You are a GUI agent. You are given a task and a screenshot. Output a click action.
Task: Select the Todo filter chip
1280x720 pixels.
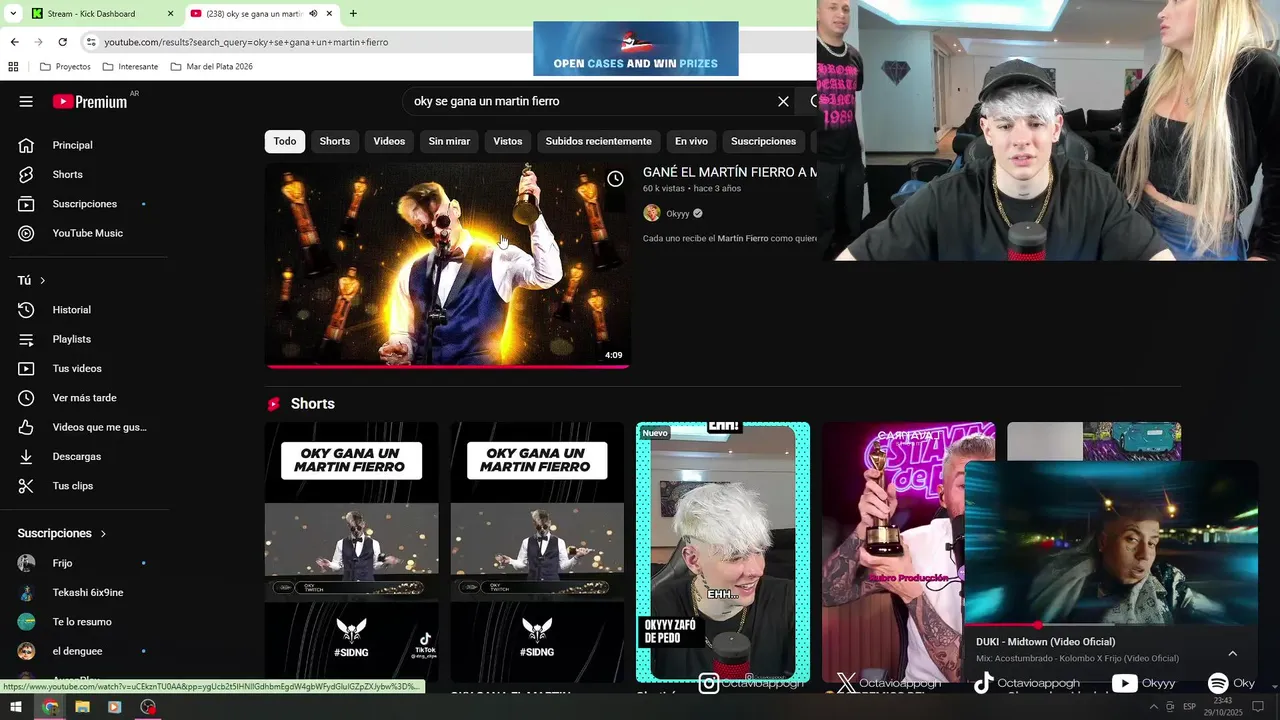coord(285,141)
